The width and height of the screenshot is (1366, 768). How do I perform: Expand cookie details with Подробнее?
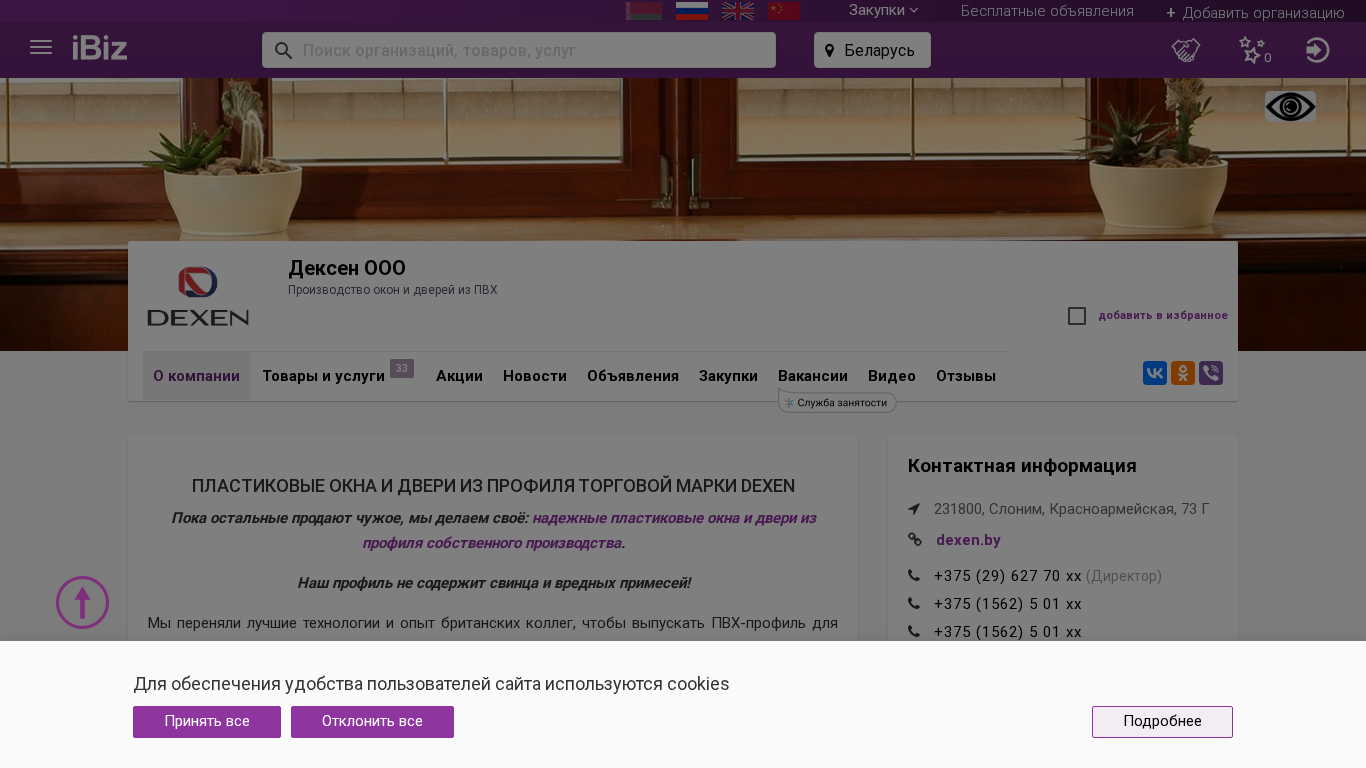1162,722
